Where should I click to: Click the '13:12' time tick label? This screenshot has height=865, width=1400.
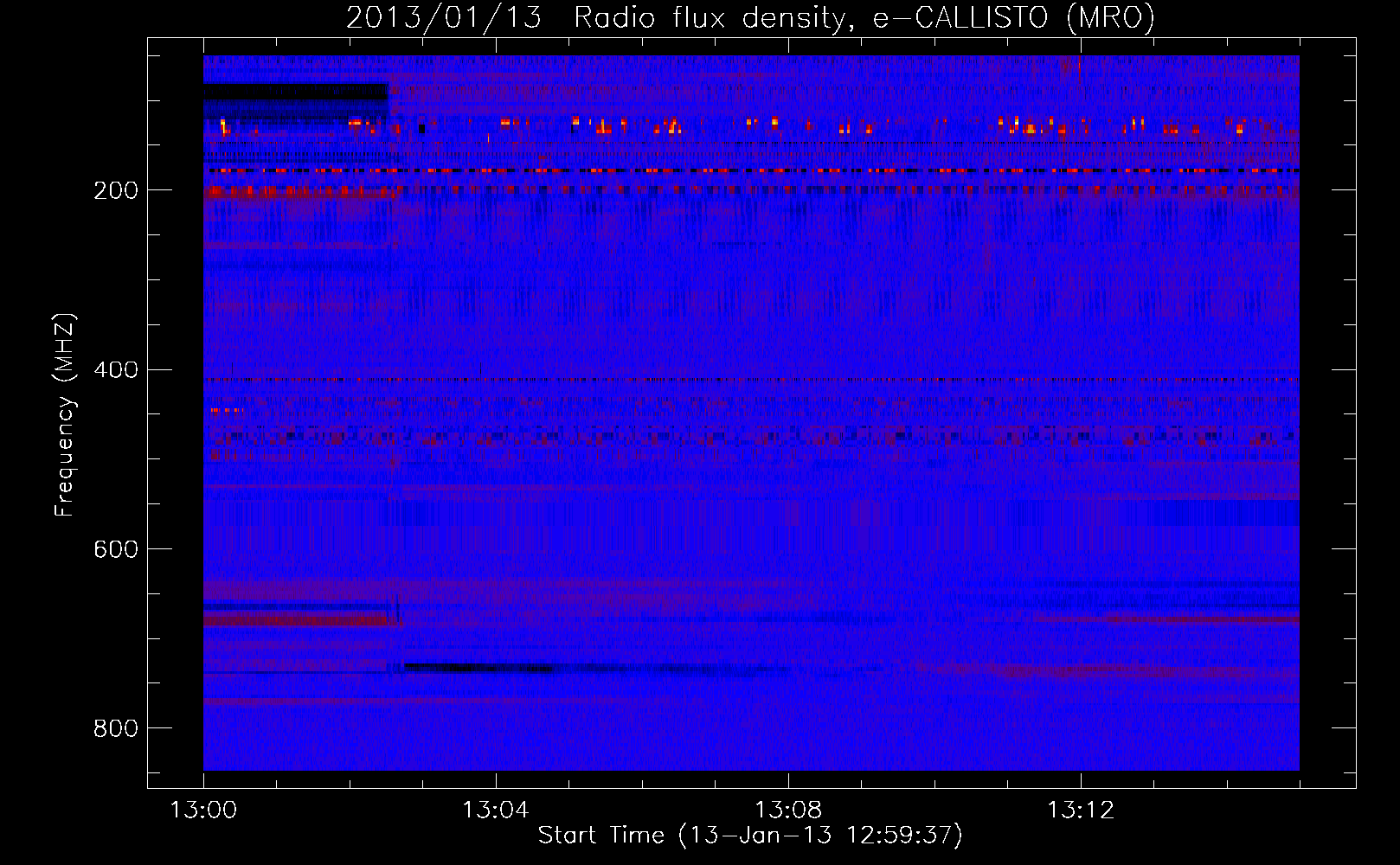click(1081, 811)
